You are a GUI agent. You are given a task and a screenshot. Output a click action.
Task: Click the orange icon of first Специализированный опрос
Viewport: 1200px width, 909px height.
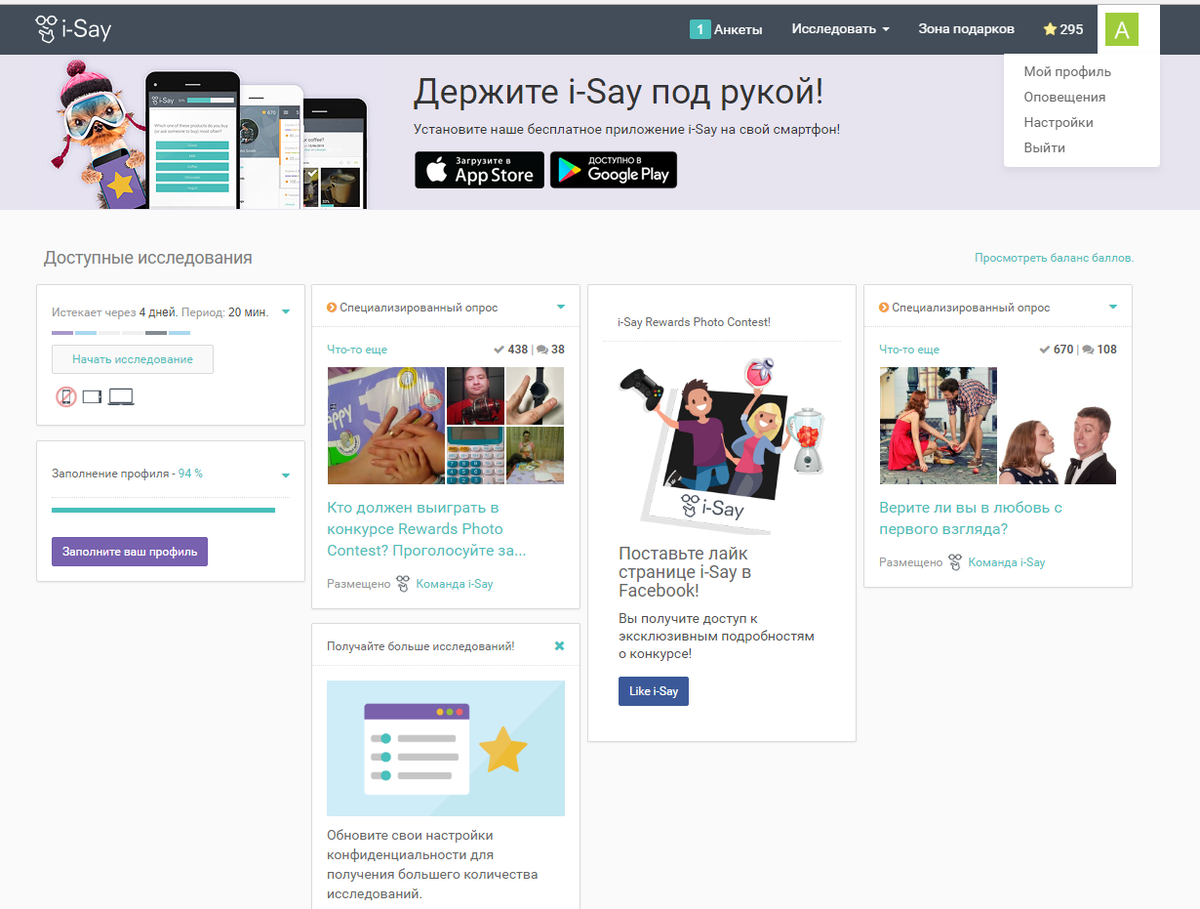click(332, 308)
